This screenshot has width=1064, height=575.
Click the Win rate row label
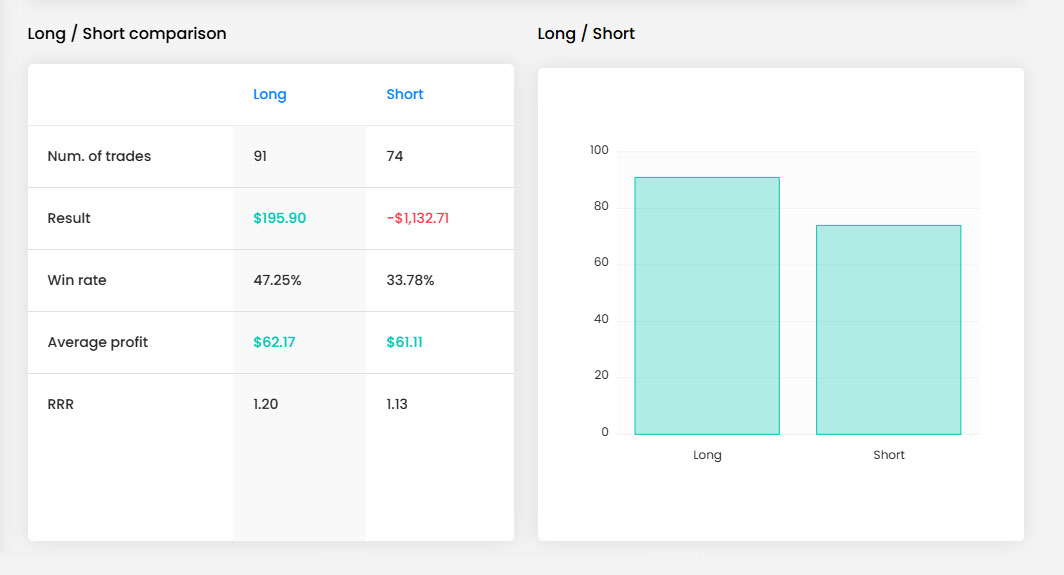(x=77, y=280)
